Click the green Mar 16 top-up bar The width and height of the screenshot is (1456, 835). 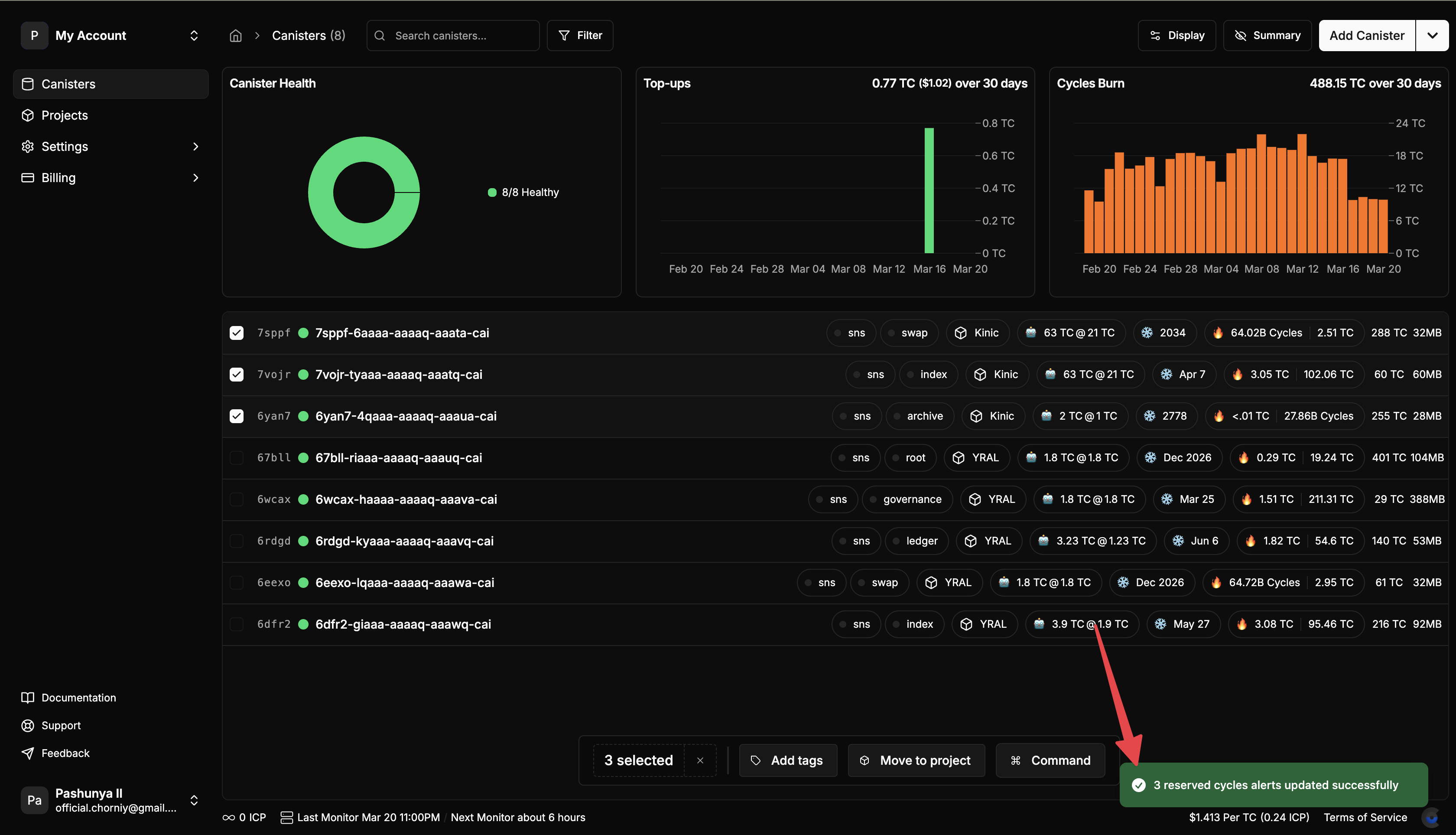coord(929,191)
